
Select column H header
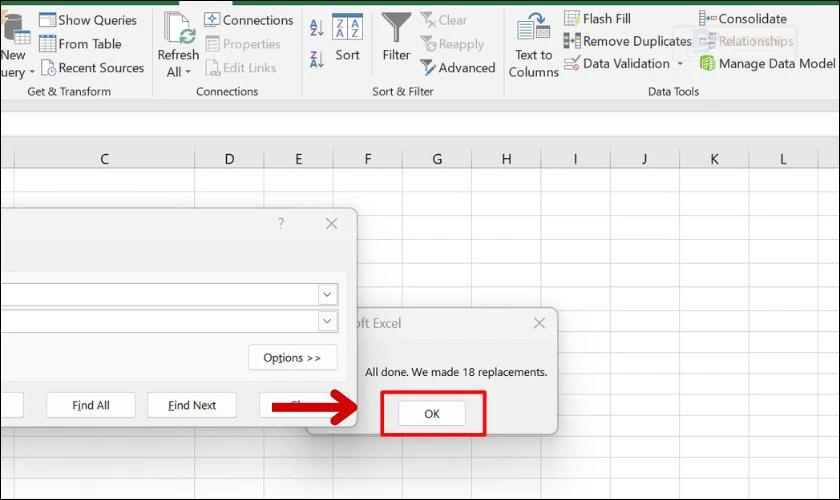[506, 159]
